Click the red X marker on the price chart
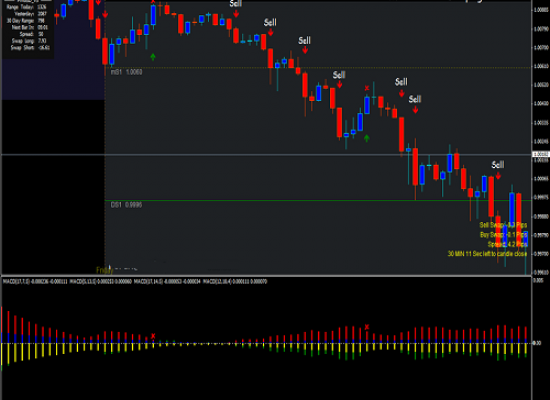Viewport: 550px width, 400px height. click(x=367, y=88)
